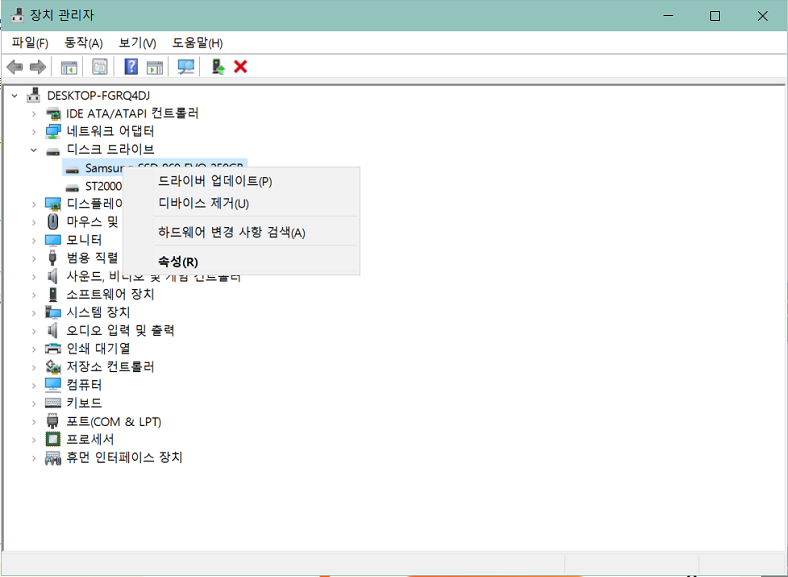Select the 휴먼 인터페이스 장치 label

pyautogui.click(x=125, y=457)
